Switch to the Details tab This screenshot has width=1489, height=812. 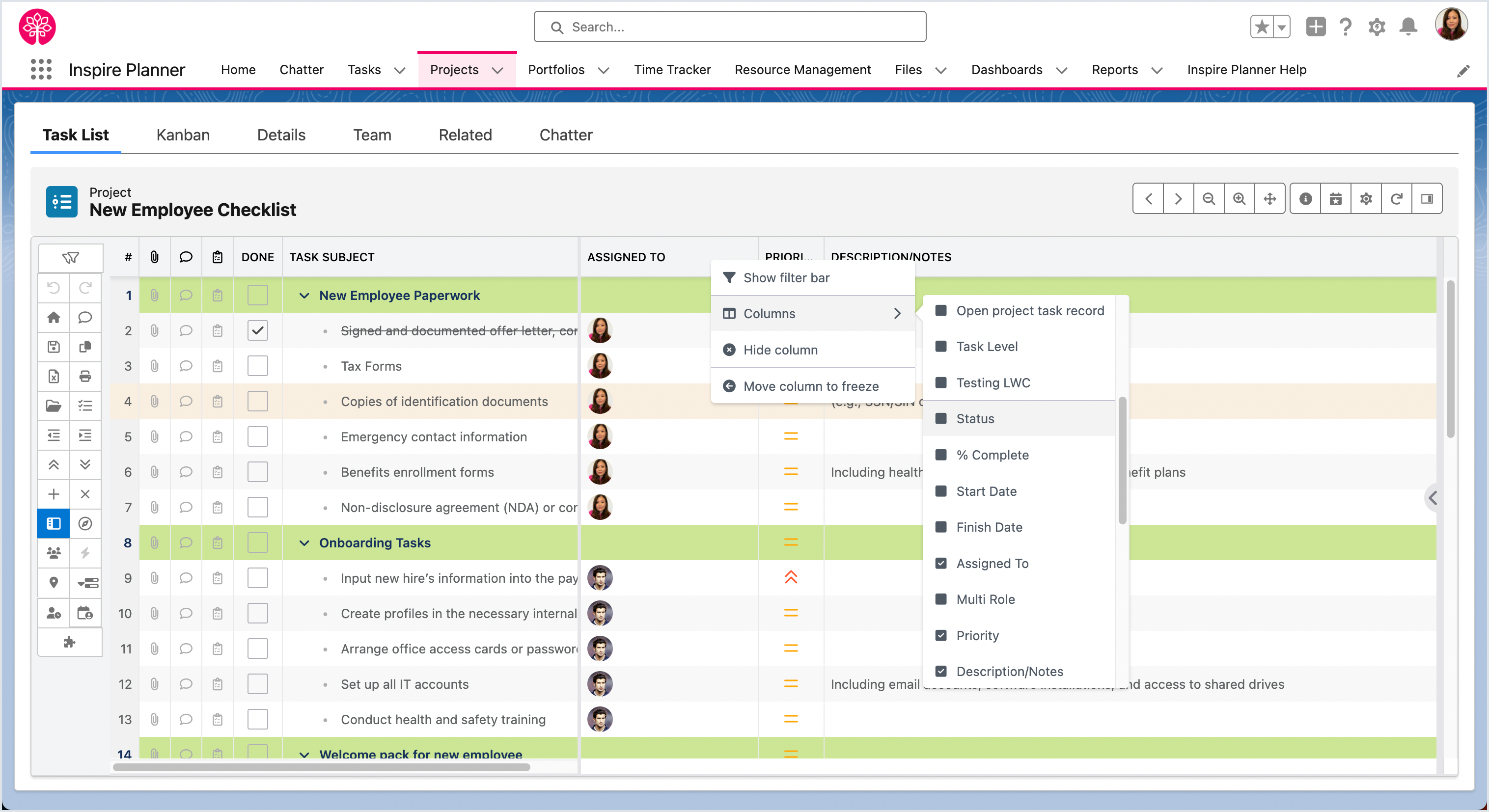pos(281,135)
